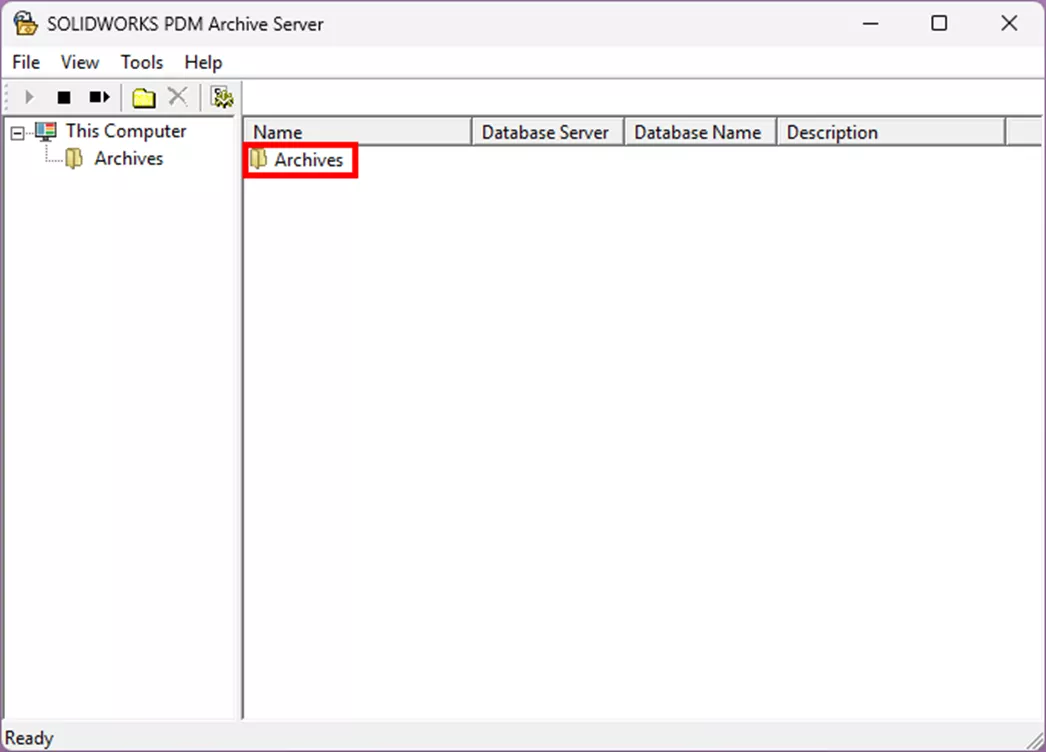The image size is (1046, 752).
Task: Click the Description column header
Action: [891, 132]
